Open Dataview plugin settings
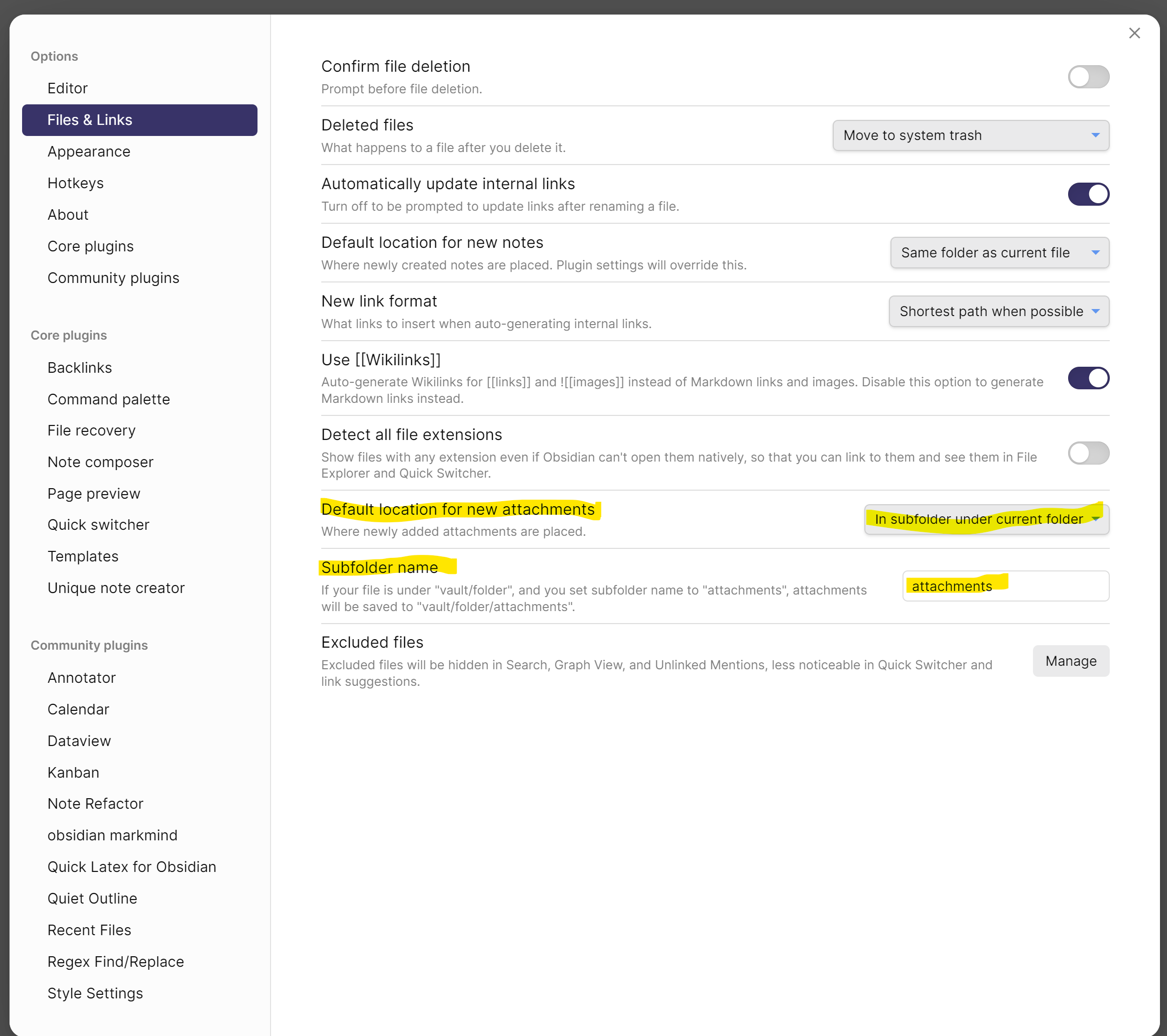This screenshot has height=1036, width=1167. [x=79, y=741]
